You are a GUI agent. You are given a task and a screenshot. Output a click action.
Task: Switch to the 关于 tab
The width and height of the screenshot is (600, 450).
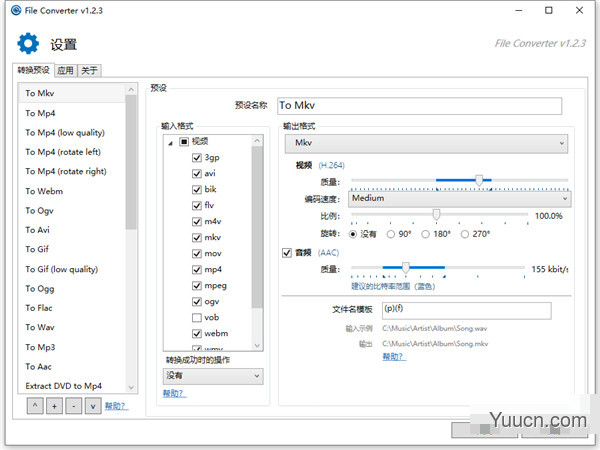tap(89, 71)
